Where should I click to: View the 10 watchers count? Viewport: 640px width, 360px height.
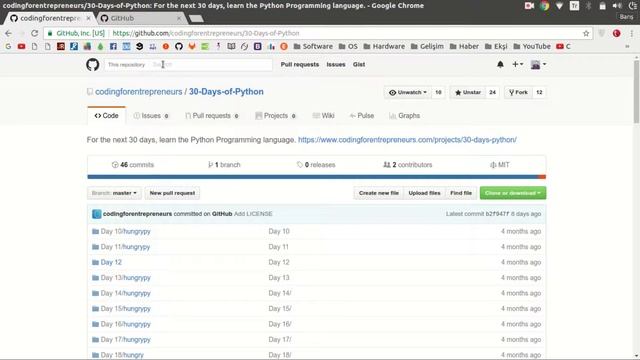[438, 93]
